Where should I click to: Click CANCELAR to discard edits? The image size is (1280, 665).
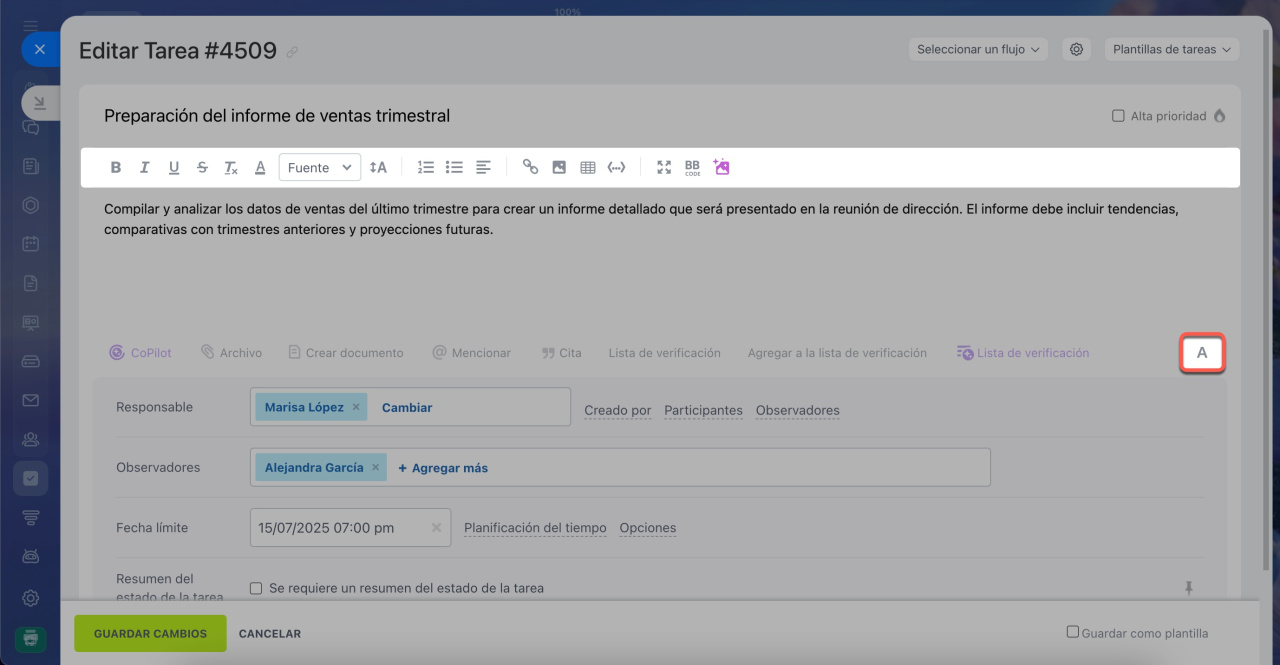click(x=270, y=633)
